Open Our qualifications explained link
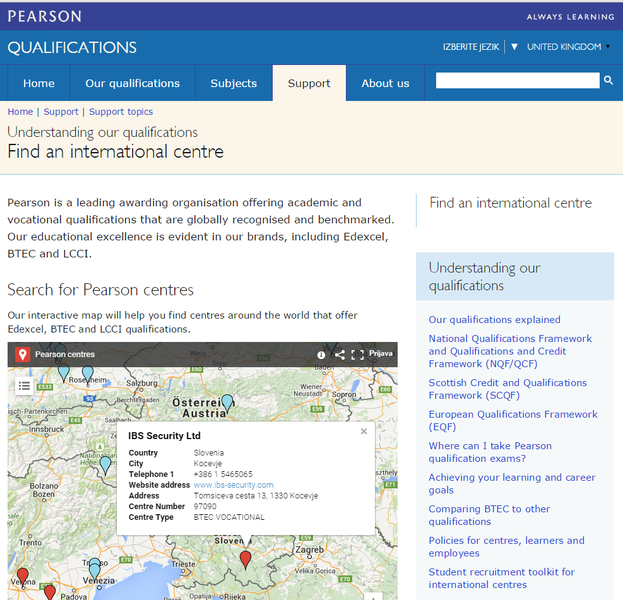Screen dimensions: 623x600 pyautogui.click(x=494, y=319)
